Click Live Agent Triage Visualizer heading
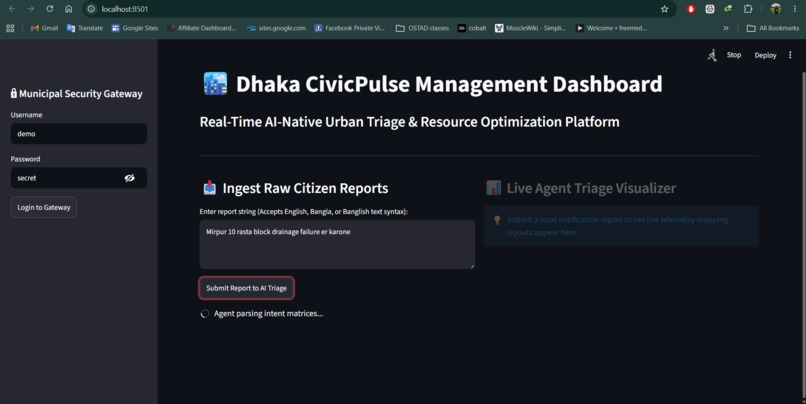 pos(591,188)
